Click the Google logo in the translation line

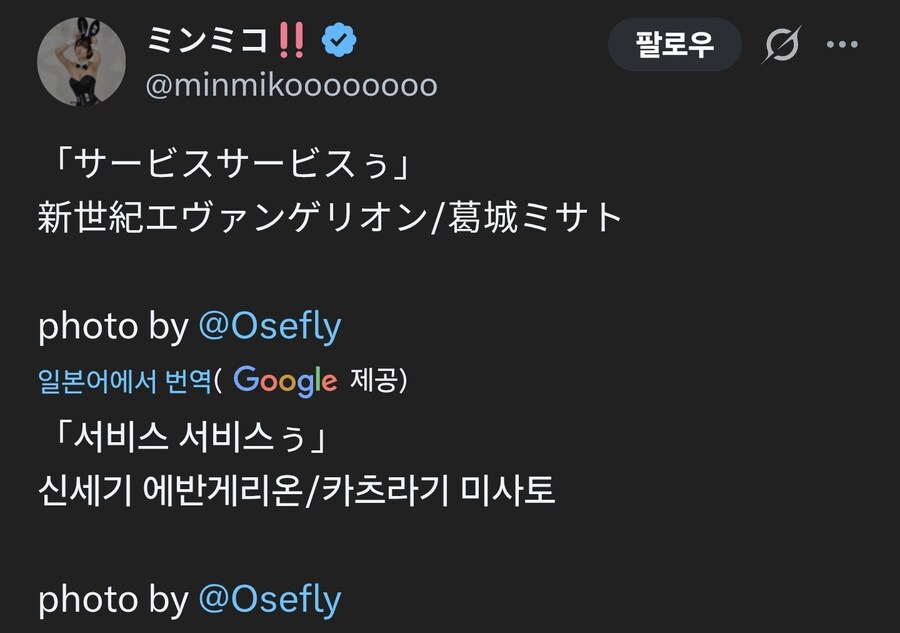tap(283, 381)
